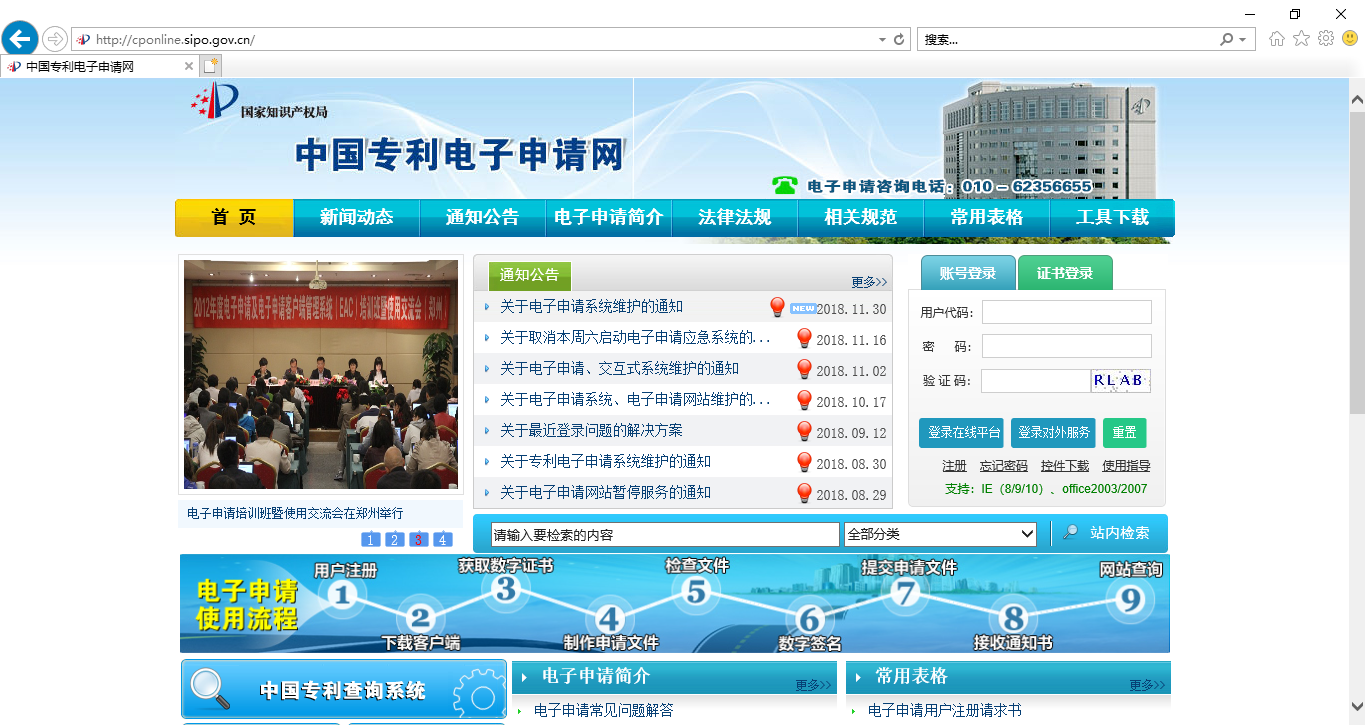Select slideshow page number 4

443,540
